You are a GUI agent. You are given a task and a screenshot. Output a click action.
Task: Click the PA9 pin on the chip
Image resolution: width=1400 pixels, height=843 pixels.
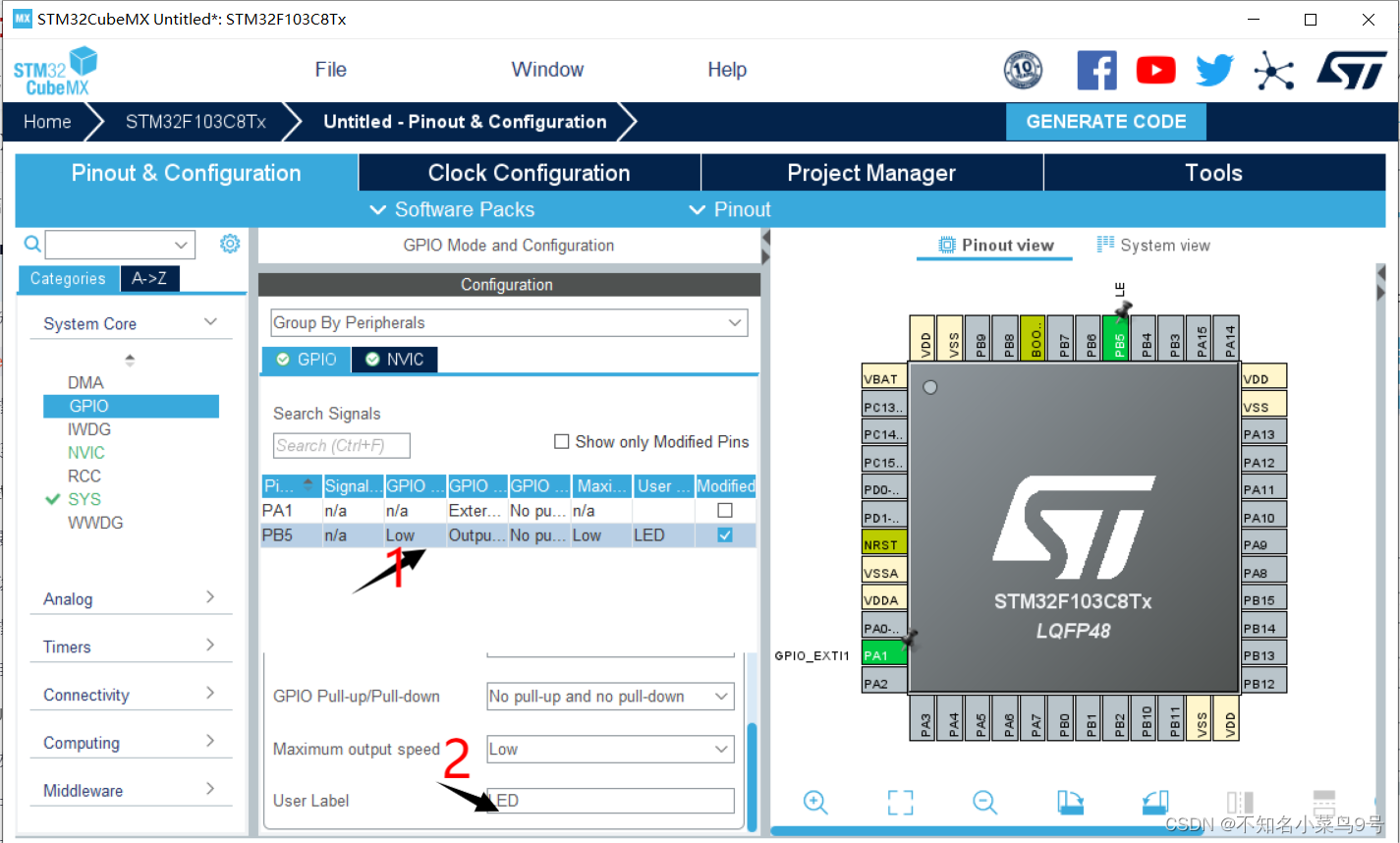[x=1263, y=544]
